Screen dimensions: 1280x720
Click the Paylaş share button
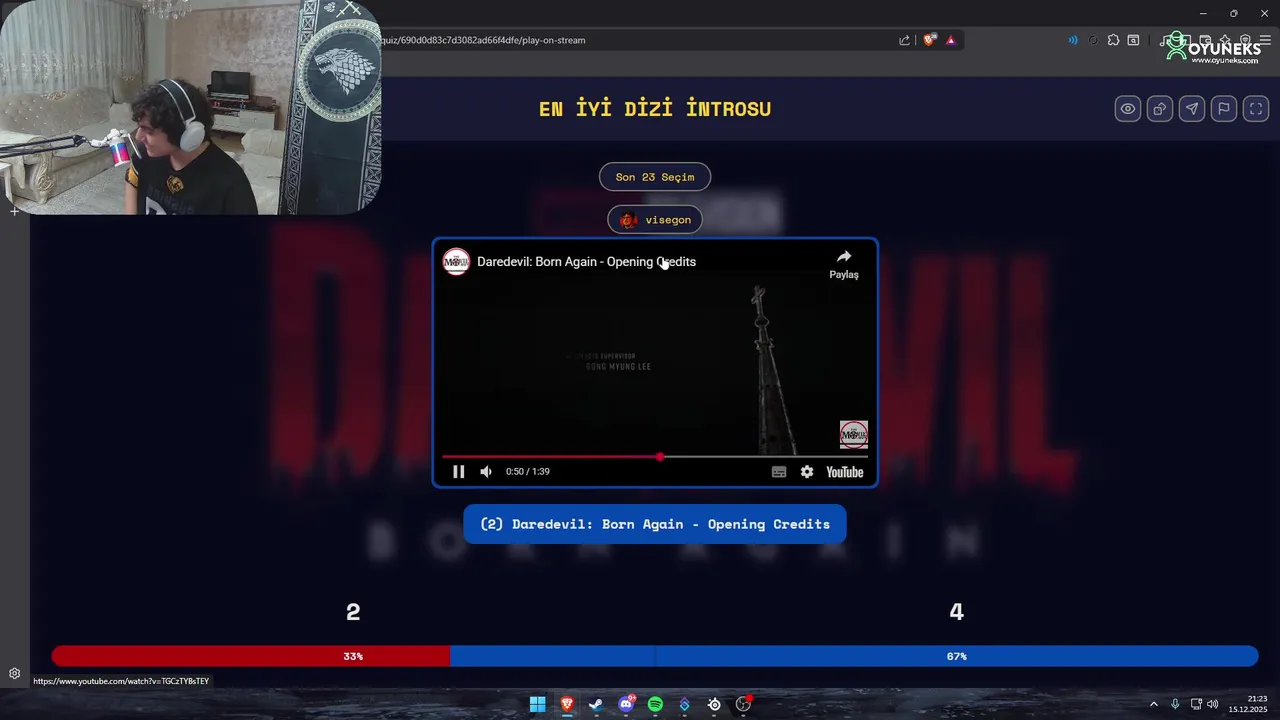844,264
